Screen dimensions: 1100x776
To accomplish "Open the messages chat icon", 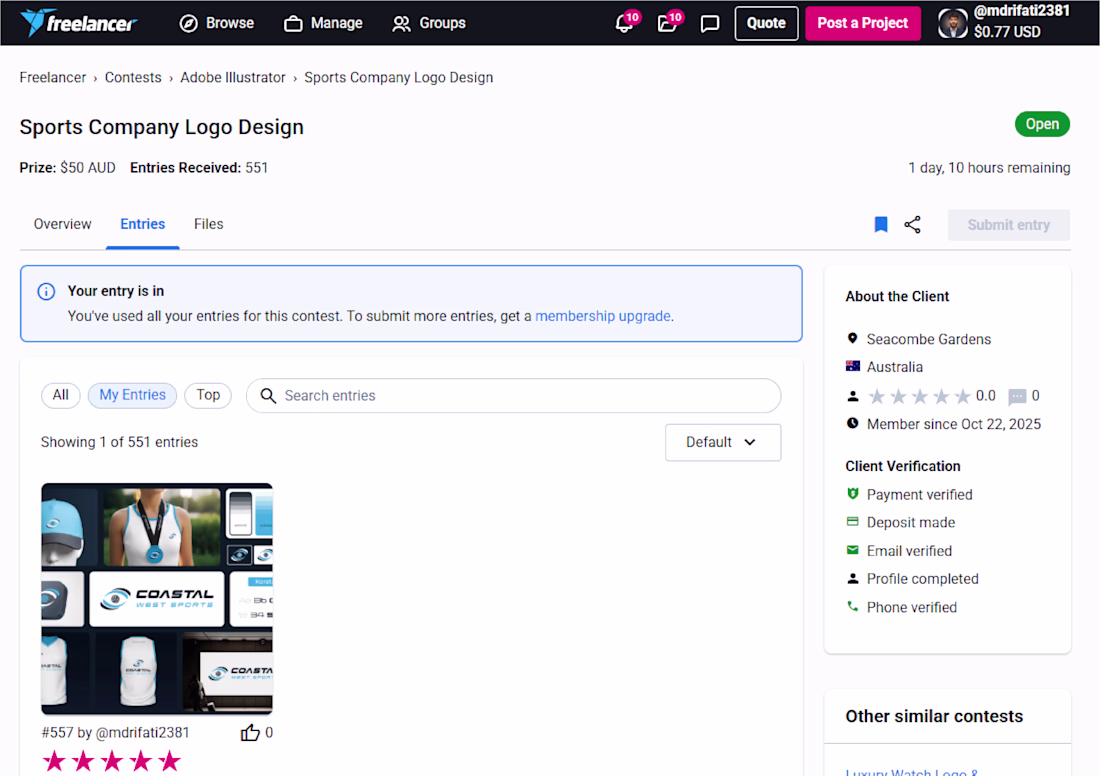I will tap(710, 24).
